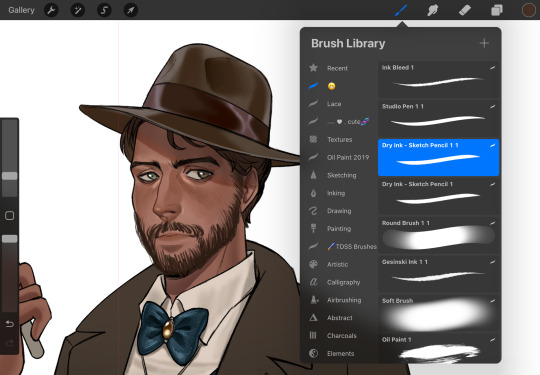
Task: Open the Layers panel
Action: click(x=497, y=10)
